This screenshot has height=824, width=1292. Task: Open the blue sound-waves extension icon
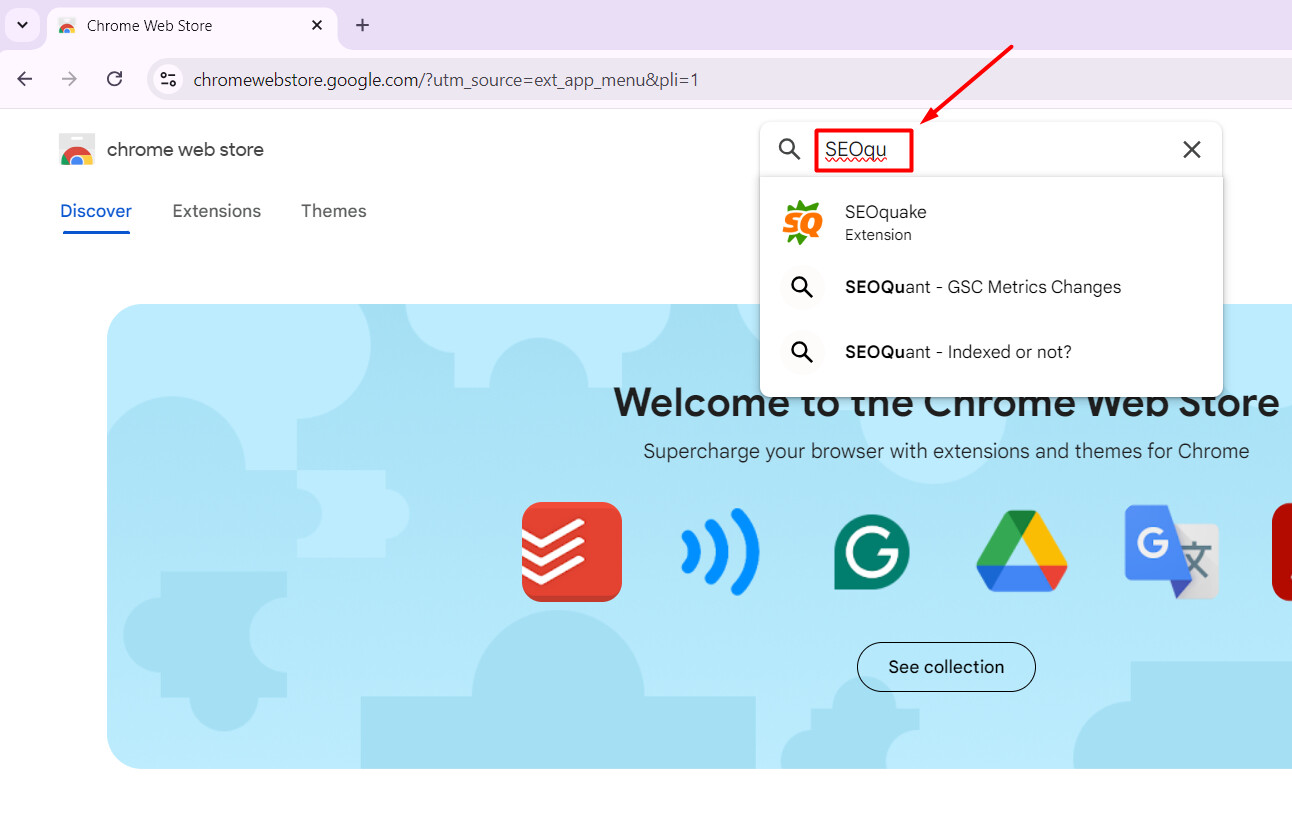[720, 552]
